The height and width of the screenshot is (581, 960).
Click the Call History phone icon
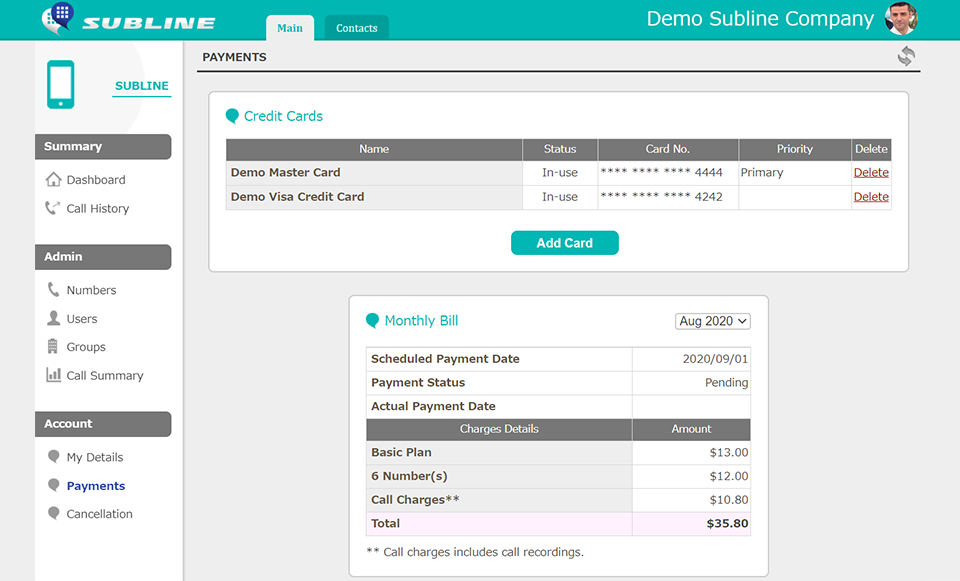point(54,208)
